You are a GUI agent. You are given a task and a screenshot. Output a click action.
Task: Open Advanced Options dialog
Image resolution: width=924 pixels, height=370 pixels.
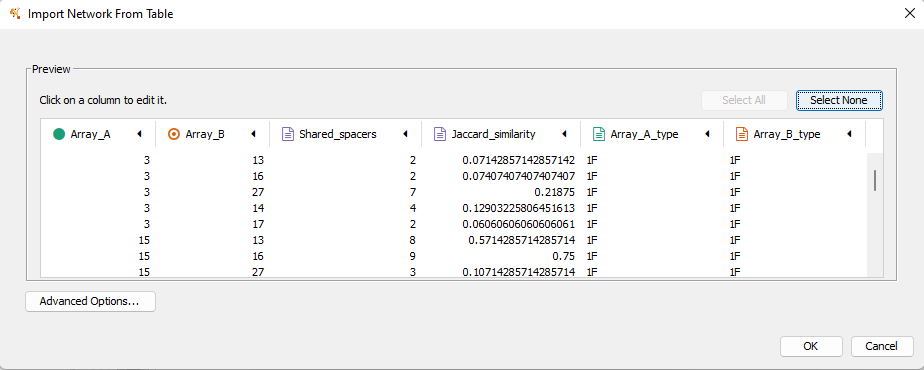click(90, 302)
